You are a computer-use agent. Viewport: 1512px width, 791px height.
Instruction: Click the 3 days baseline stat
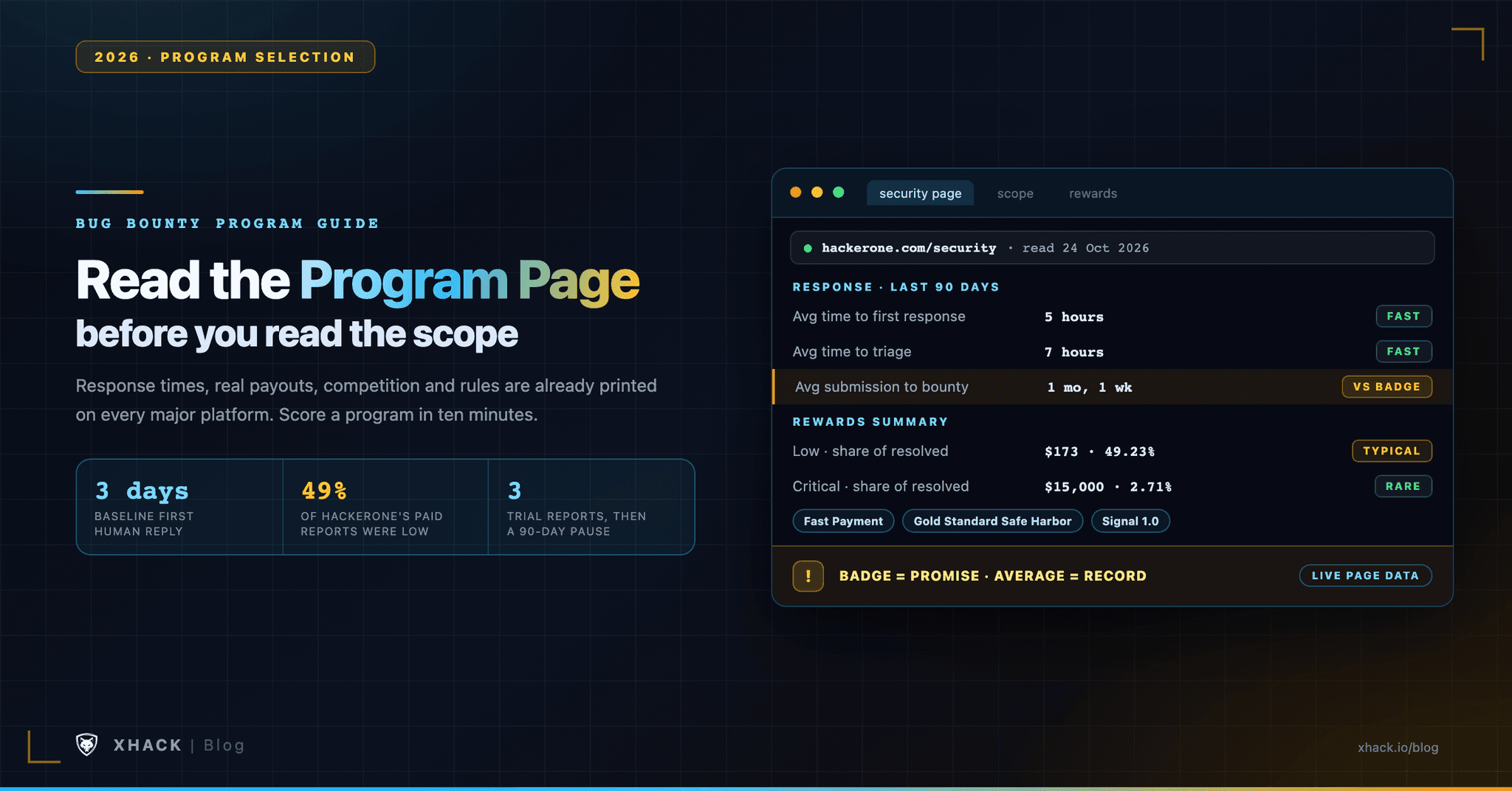pyautogui.click(x=179, y=507)
